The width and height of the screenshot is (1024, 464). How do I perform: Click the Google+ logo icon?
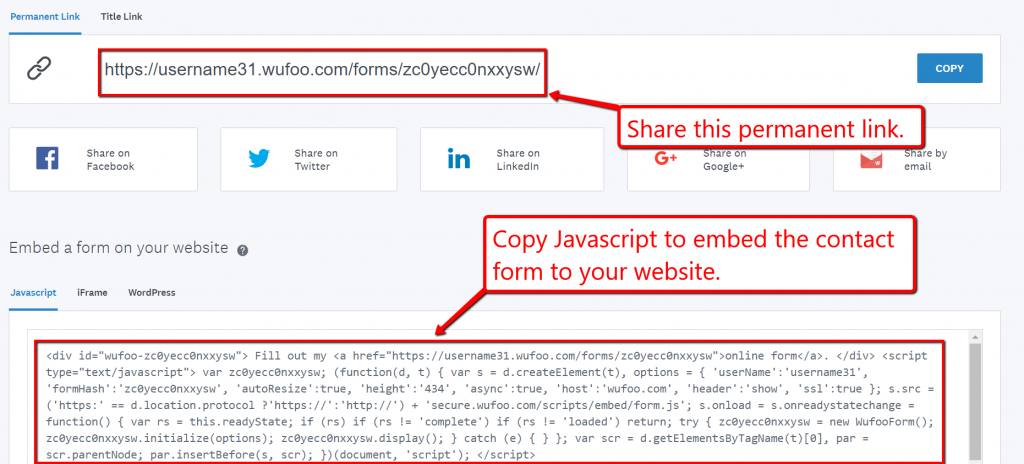tap(665, 159)
